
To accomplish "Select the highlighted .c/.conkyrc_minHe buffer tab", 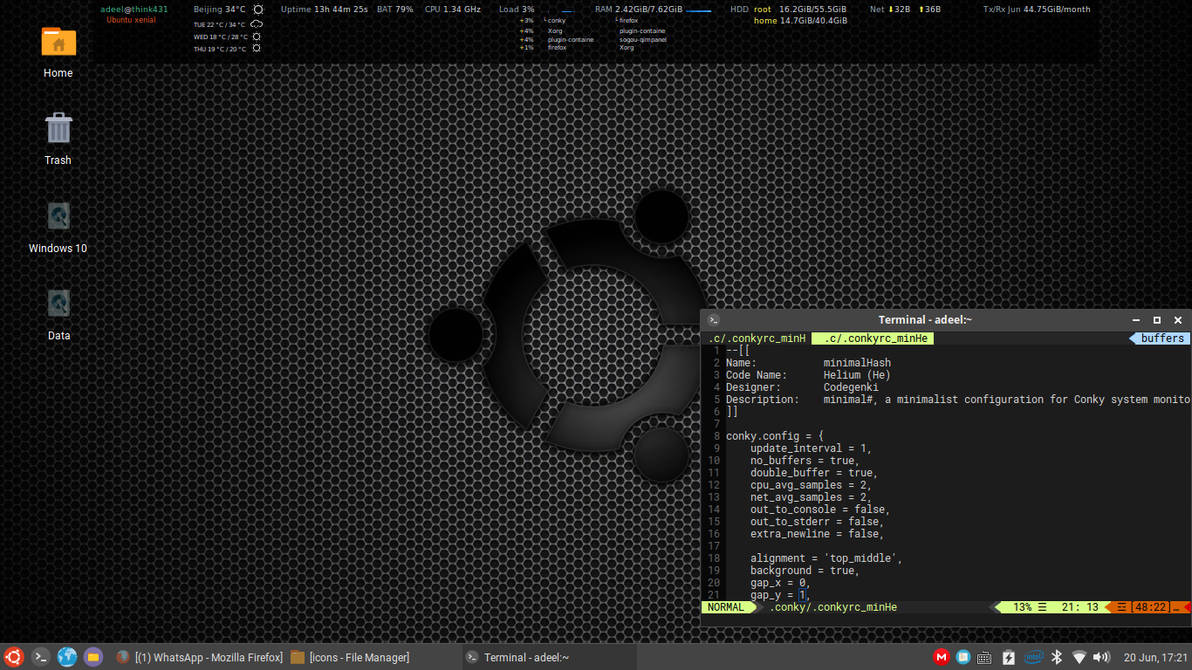I will 872,339.
